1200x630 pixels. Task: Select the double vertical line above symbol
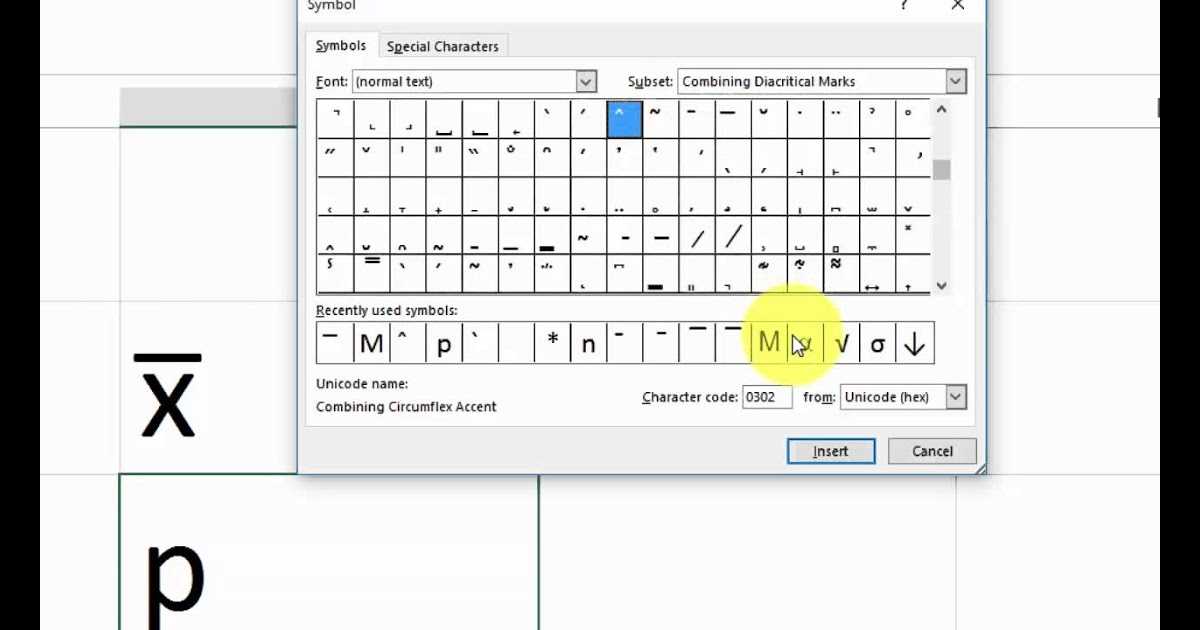pos(443,157)
